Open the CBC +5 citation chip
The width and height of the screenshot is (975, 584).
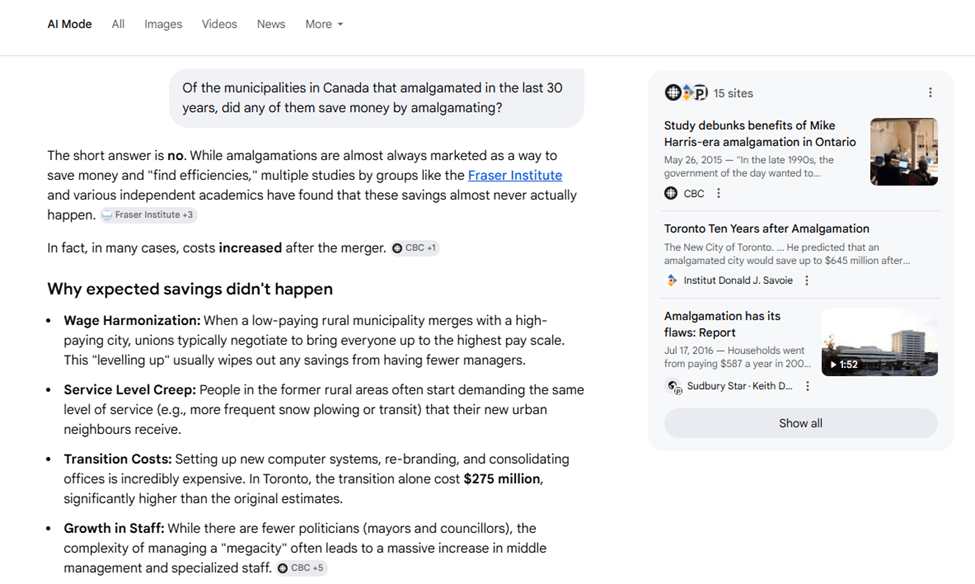(x=301, y=568)
